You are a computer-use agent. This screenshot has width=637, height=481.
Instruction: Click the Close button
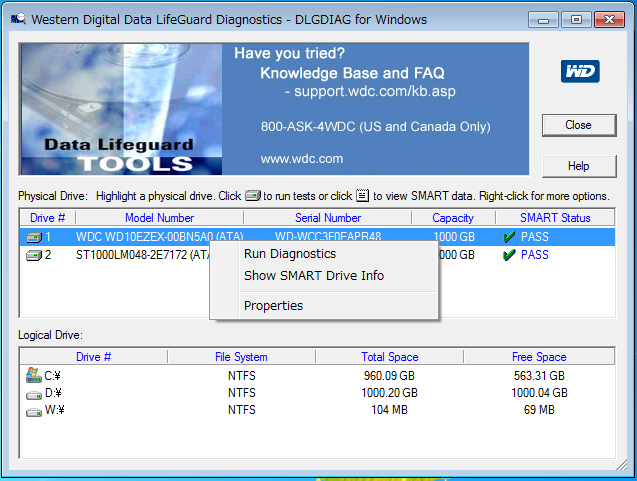pos(579,125)
